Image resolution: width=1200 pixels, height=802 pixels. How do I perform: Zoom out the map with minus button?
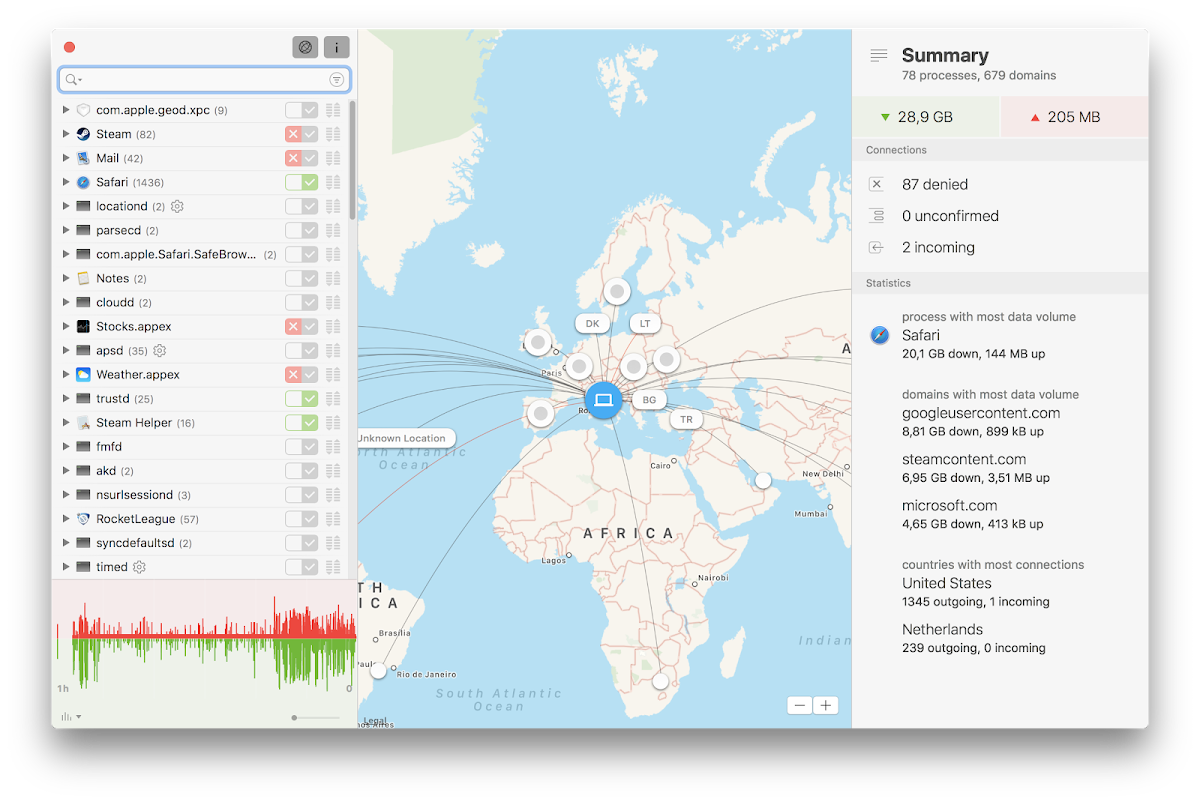tap(799, 705)
